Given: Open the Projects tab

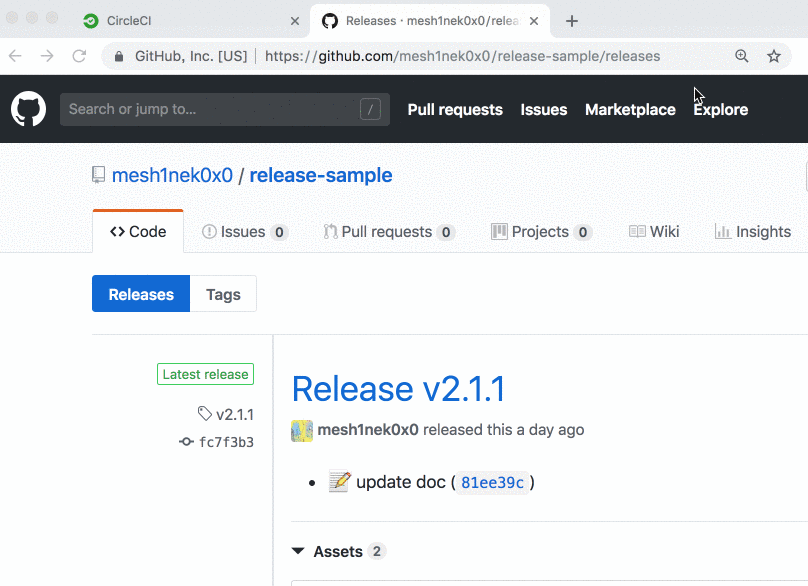Looking at the screenshot, I should 541,232.
